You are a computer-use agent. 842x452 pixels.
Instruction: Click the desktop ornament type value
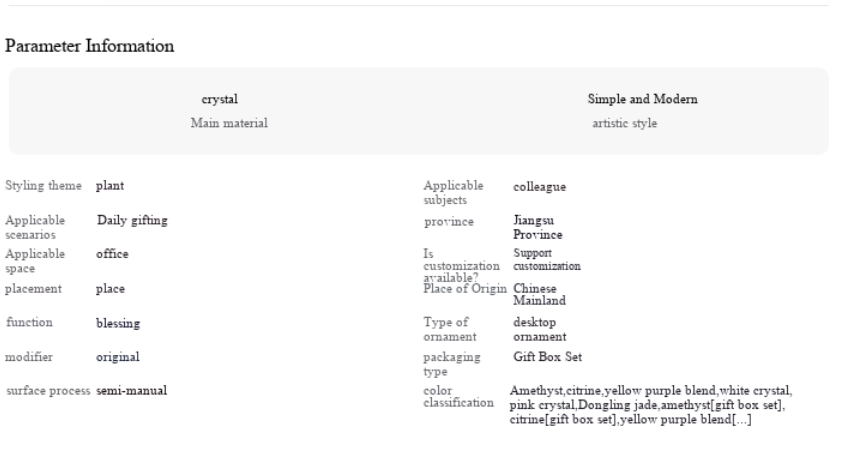pos(539,329)
